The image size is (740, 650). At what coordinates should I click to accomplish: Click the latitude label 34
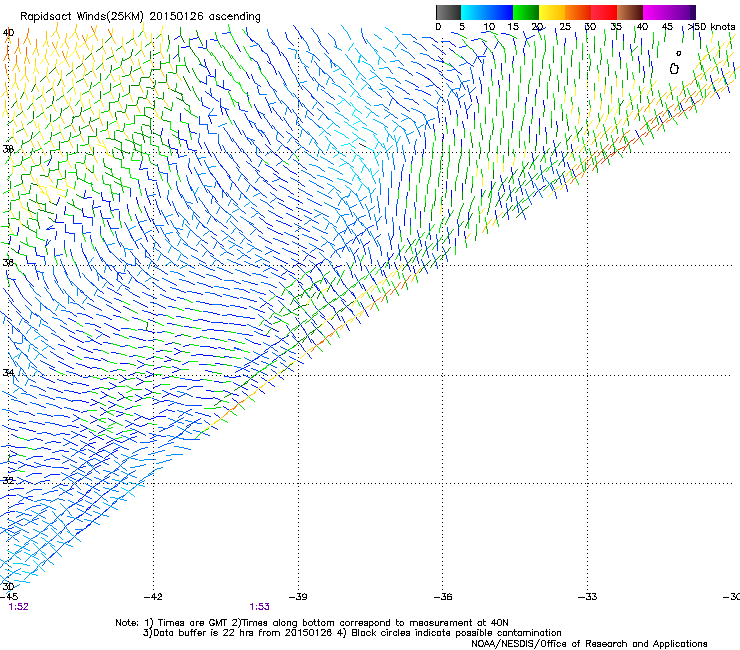click(8, 372)
